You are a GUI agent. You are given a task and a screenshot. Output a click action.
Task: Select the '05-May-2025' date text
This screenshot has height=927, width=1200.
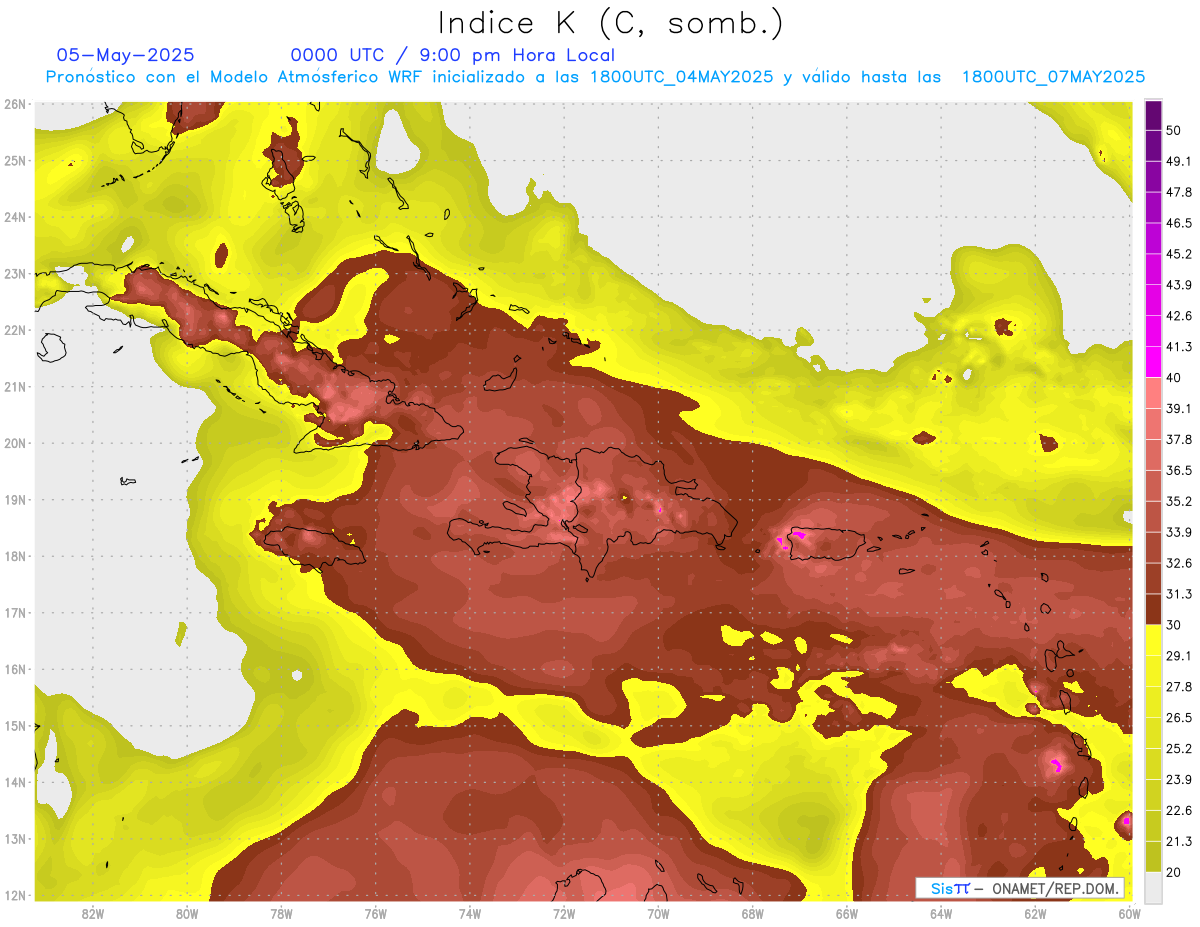pyautogui.click(x=125, y=55)
